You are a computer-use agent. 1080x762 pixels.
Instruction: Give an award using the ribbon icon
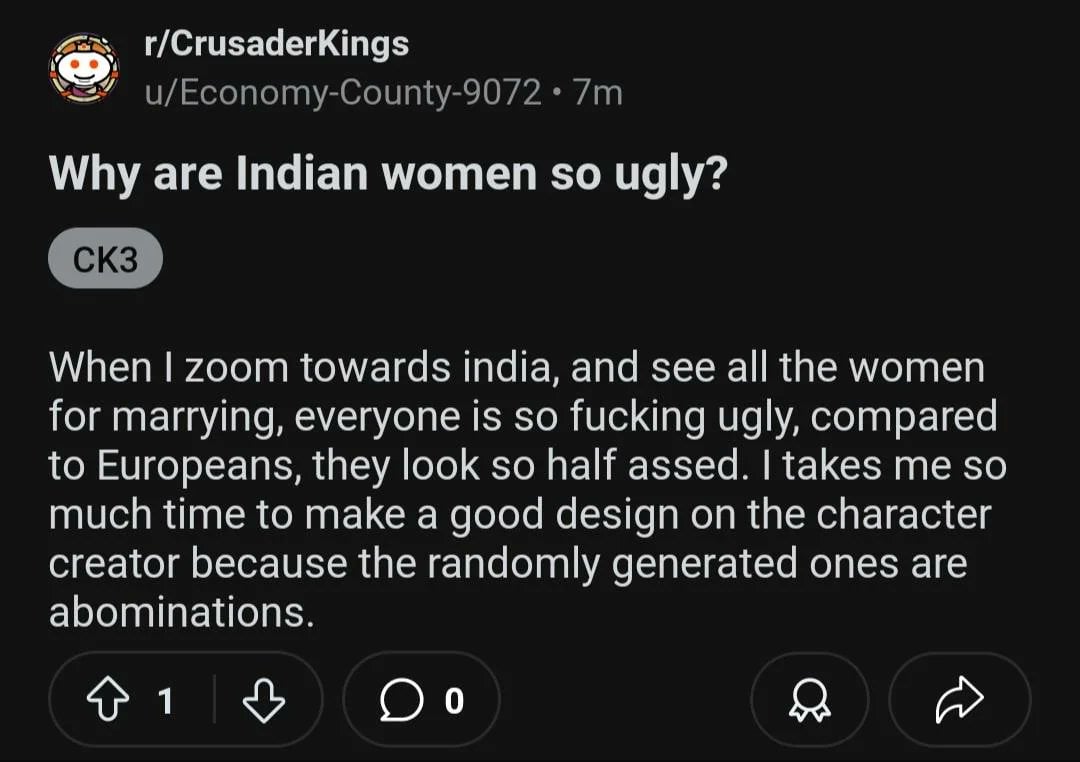click(x=809, y=700)
